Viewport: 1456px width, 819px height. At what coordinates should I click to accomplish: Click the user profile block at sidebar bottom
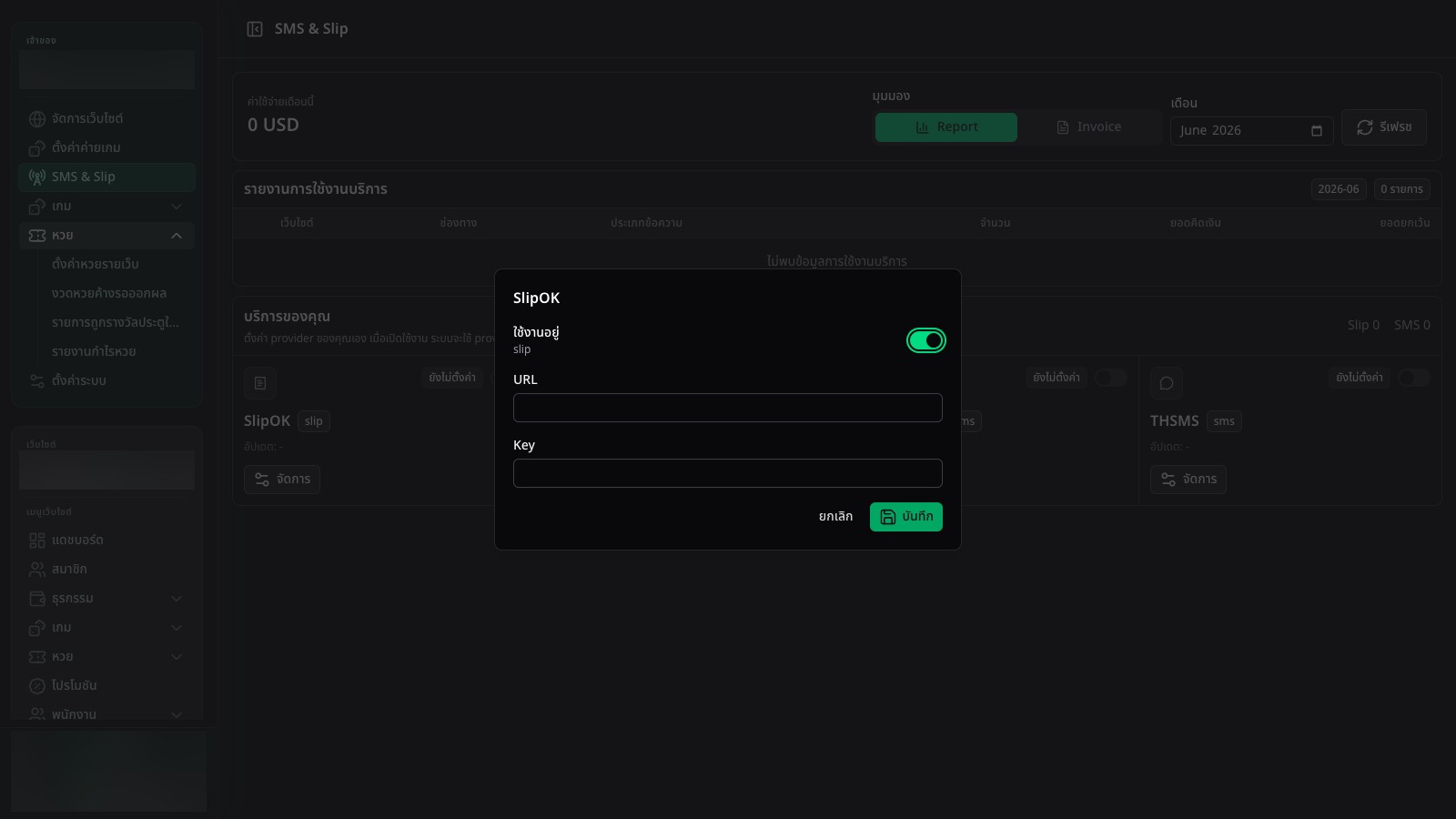108,772
